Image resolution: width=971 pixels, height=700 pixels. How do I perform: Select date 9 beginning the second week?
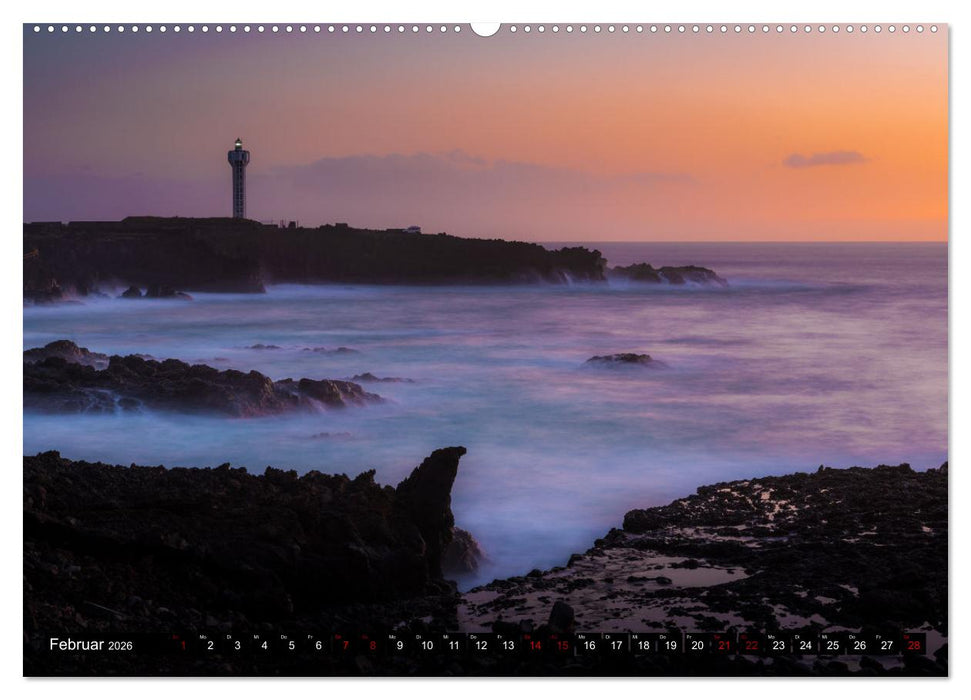[399, 644]
